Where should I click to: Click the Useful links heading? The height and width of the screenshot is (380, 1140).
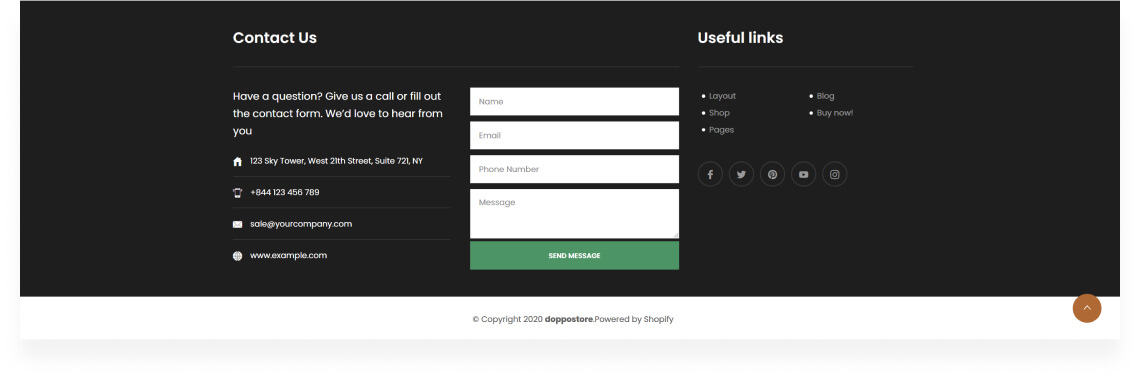coord(740,38)
